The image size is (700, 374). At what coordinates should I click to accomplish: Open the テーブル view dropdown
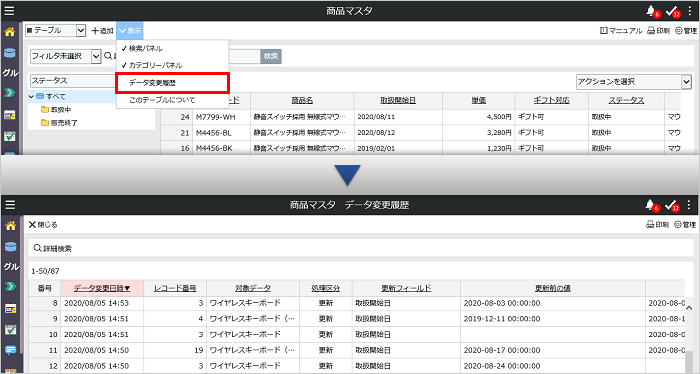[x=55, y=30]
